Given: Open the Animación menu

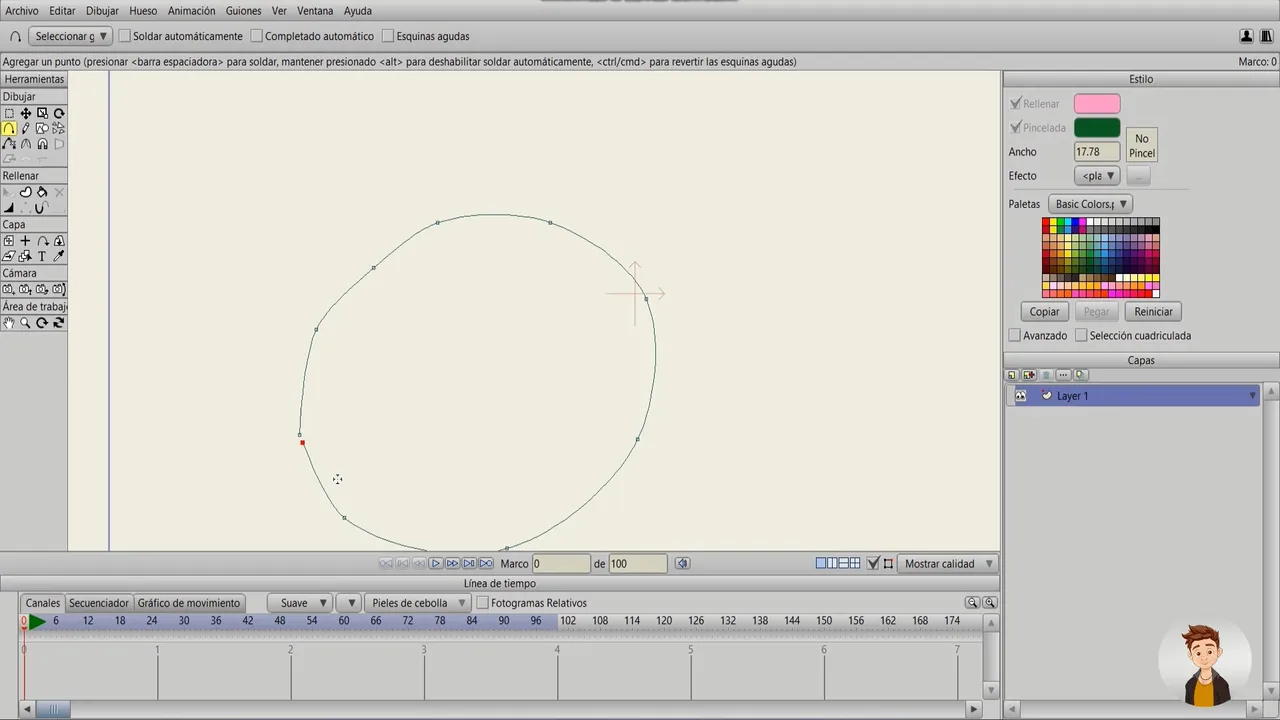Looking at the screenshot, I should pyautogui.click(x=191, y=11).
